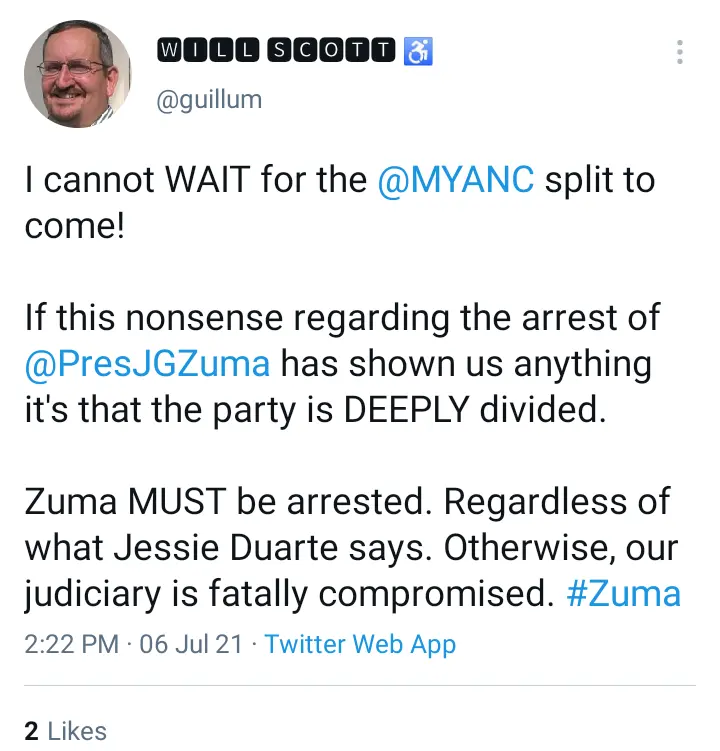Image resolution: width=720 pixels, height=751 pixels.
Task: Open the Twitter Web App source link
Action: tap(360, 644)
